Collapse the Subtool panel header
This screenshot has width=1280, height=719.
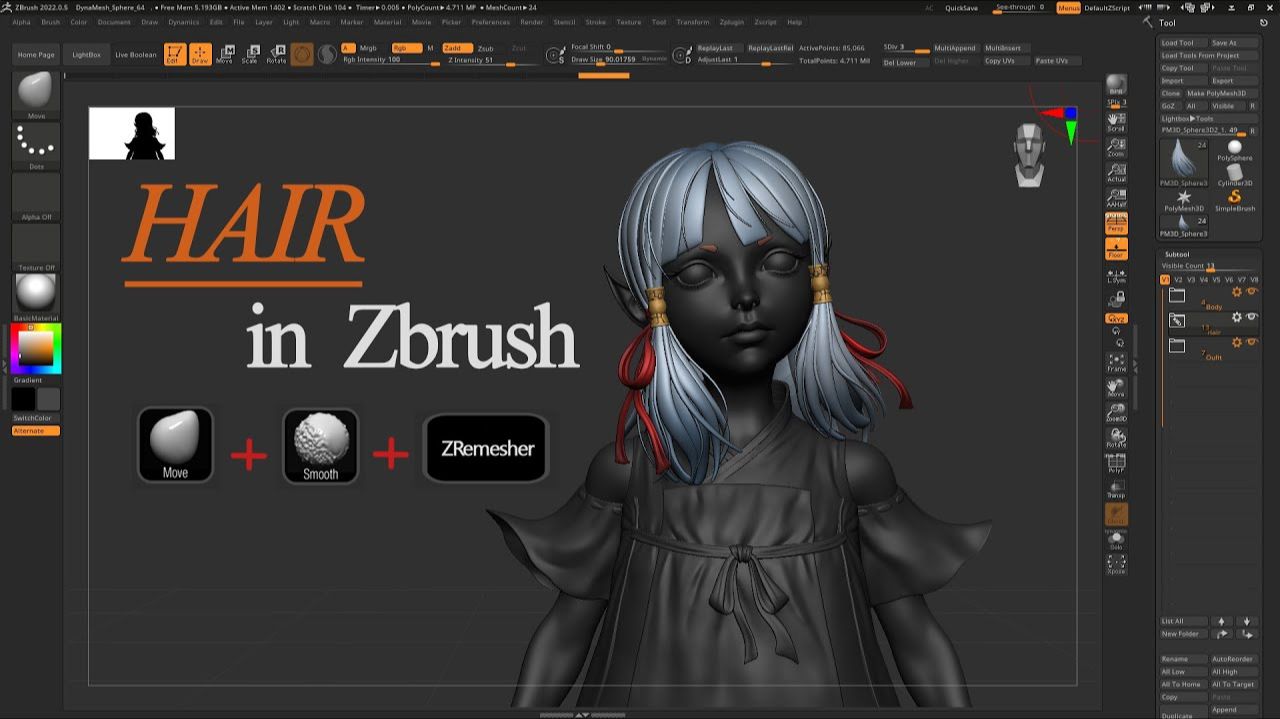pyautogui.click(x=1176, y=254)
